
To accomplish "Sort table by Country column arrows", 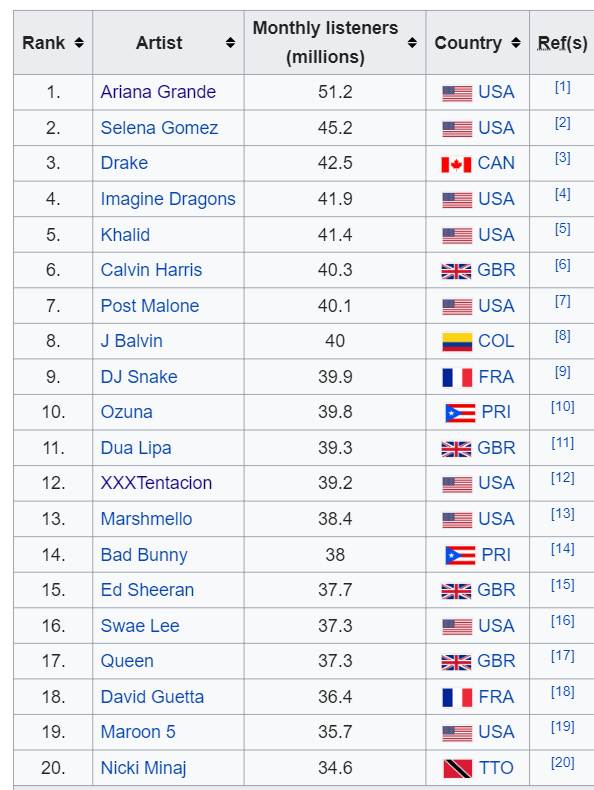I will coord(516,43).
